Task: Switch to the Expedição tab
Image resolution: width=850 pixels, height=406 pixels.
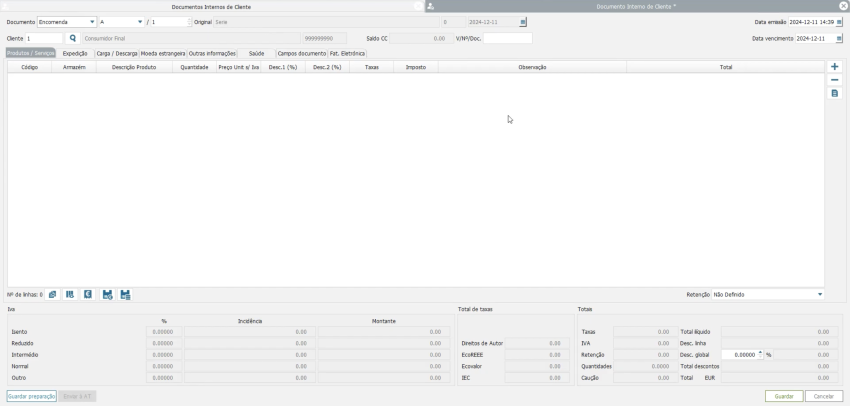Action: click(75, 53)
